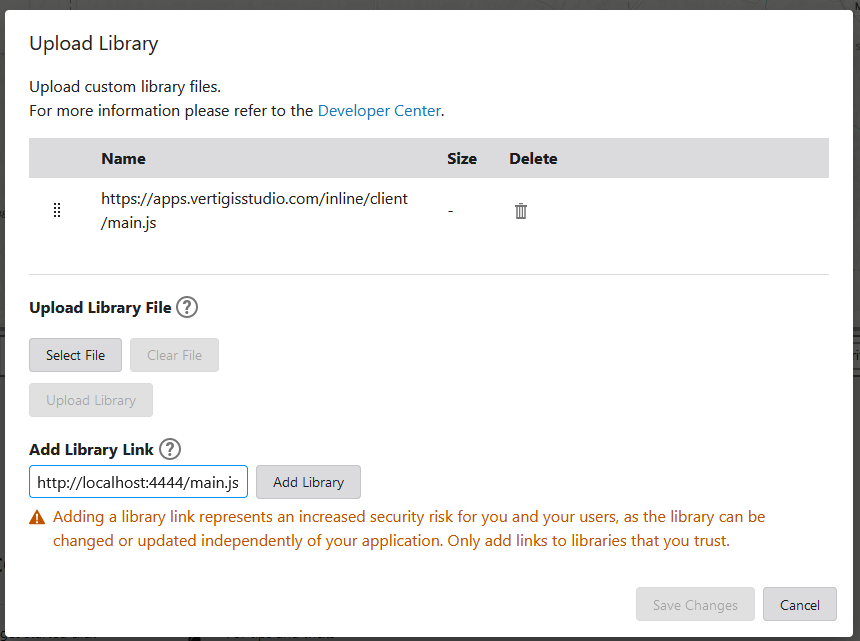This screenshot has width=860, height=641.
Task: Cancel the Upload Library dialog
Action: coord(799,605)
